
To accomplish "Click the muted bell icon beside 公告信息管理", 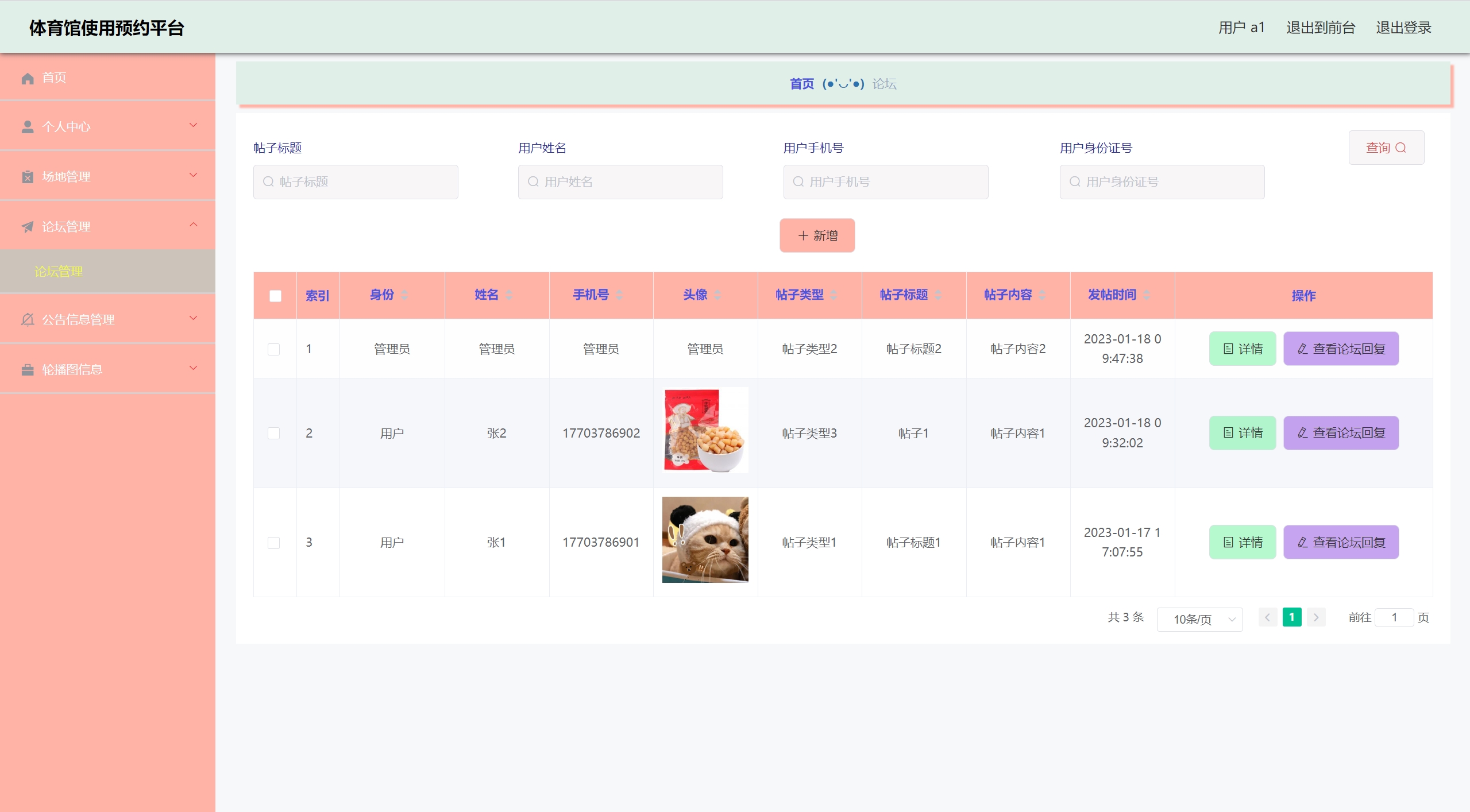I will [28, 320].
